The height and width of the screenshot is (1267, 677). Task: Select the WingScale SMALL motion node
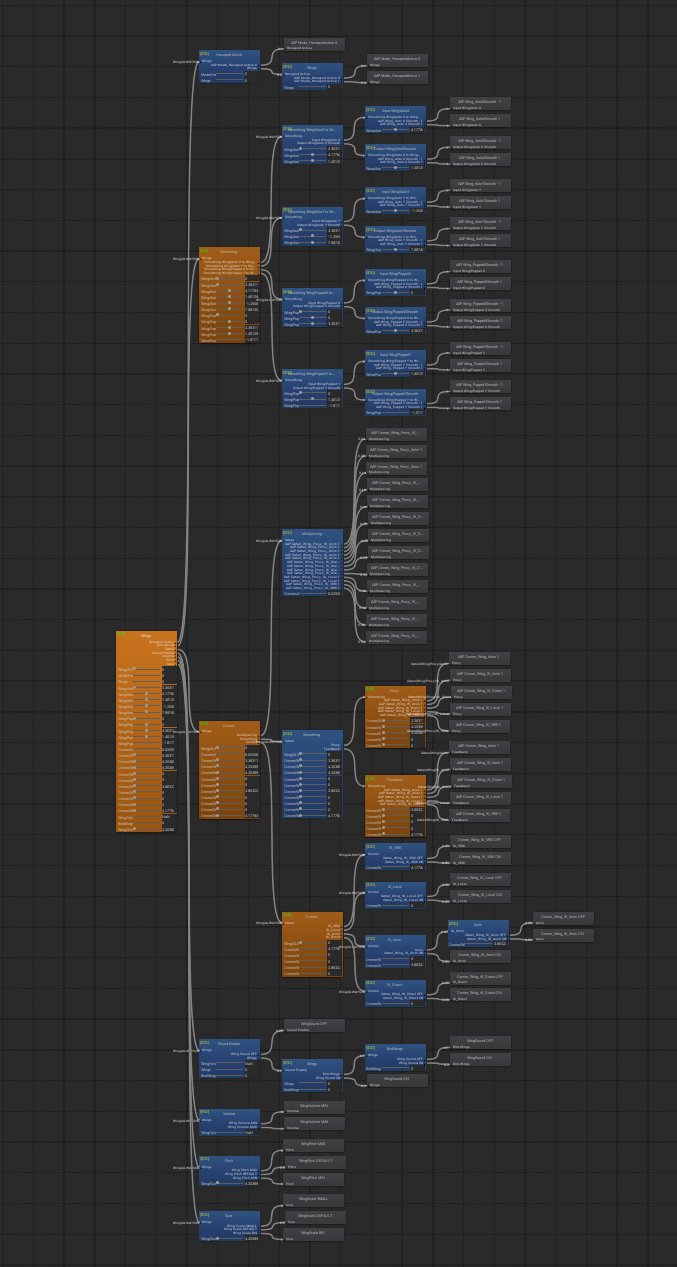pyautogui.click(x=314, y=1199)
